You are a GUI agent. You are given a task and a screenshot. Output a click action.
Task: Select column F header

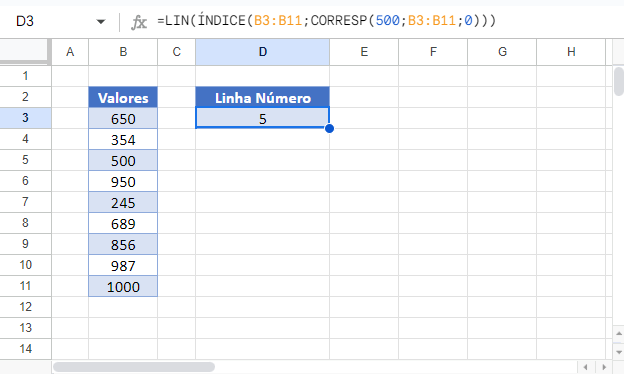[x=433, y=52]
